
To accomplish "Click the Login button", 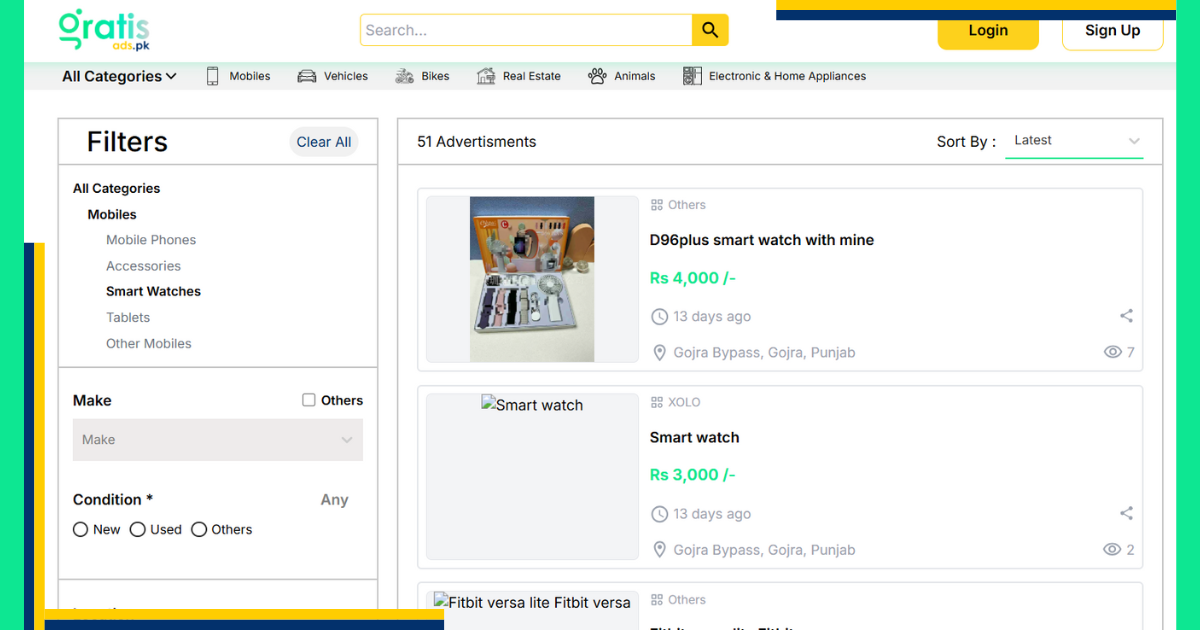I will [988, 30].
